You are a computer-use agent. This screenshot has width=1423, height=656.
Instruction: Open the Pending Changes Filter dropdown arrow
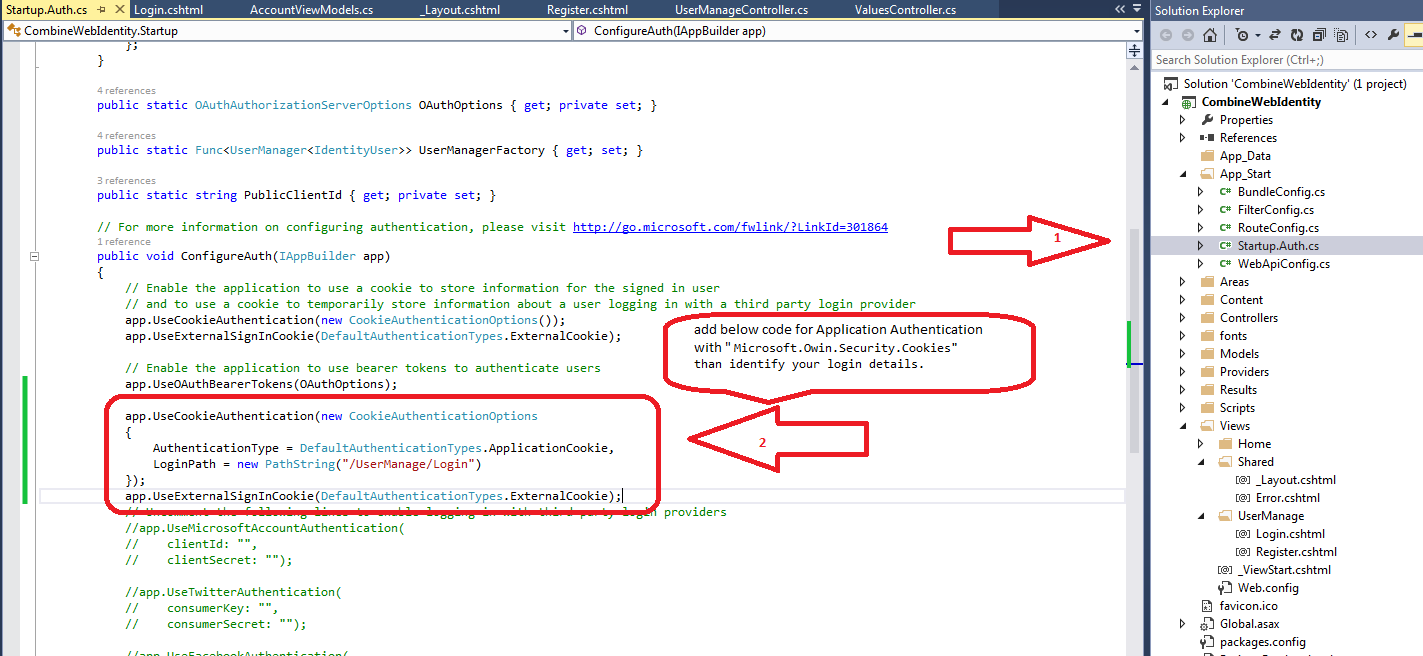(1258, 35)
